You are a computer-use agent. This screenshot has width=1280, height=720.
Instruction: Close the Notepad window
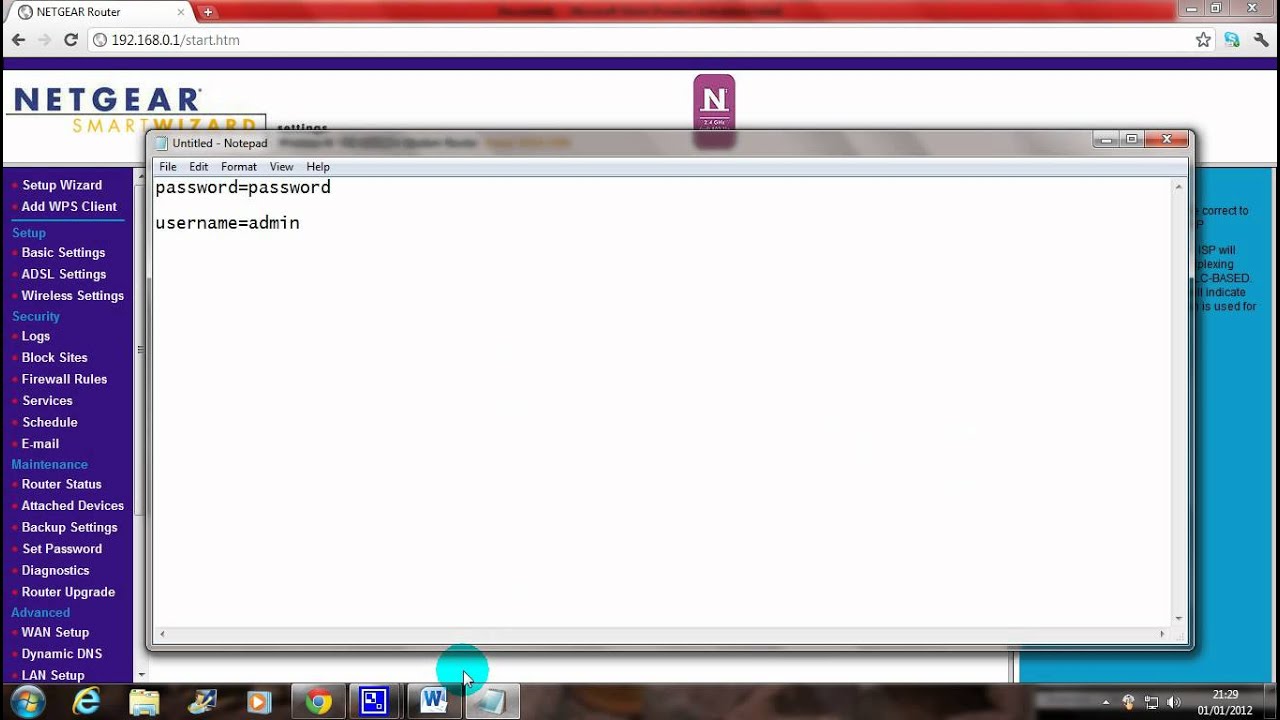(x=1166, y=139)
